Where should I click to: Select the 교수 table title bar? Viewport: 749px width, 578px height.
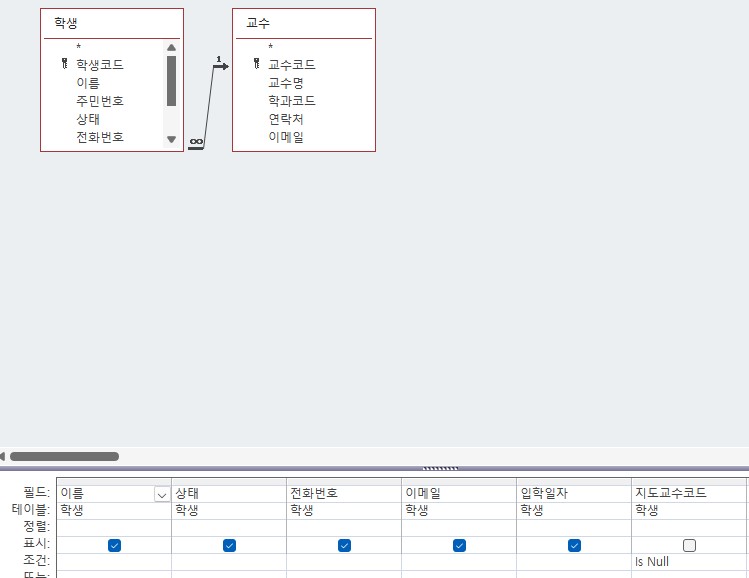coord(304,23)
